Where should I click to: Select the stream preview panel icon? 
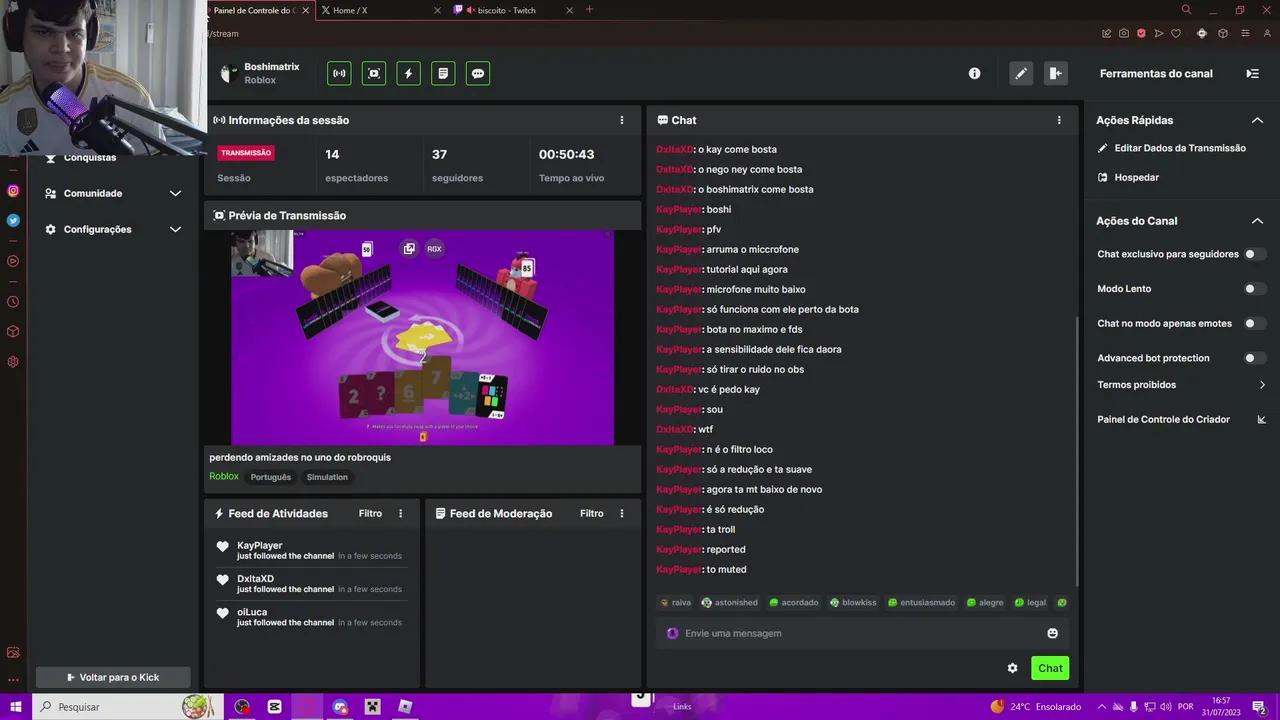[x=373, y=72]
